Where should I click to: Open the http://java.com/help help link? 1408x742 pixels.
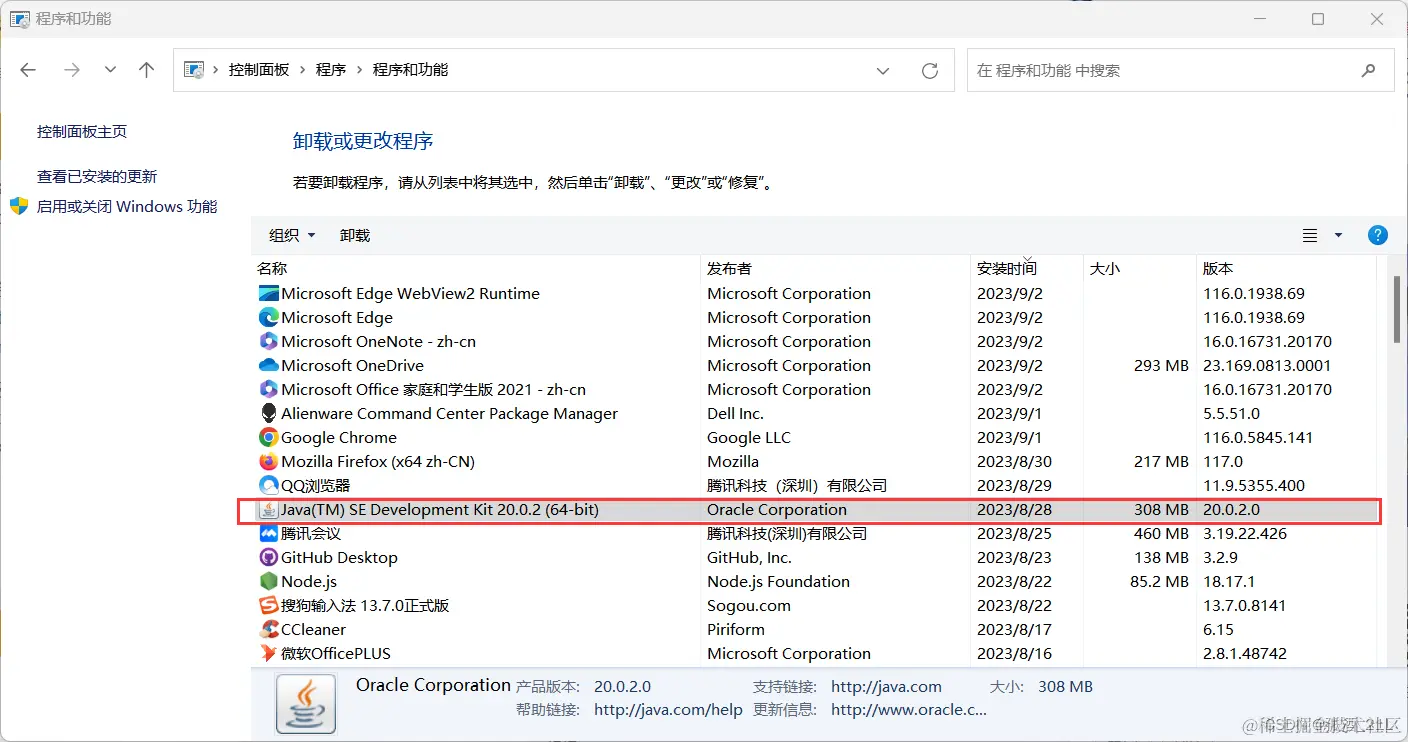click(668, 710)
